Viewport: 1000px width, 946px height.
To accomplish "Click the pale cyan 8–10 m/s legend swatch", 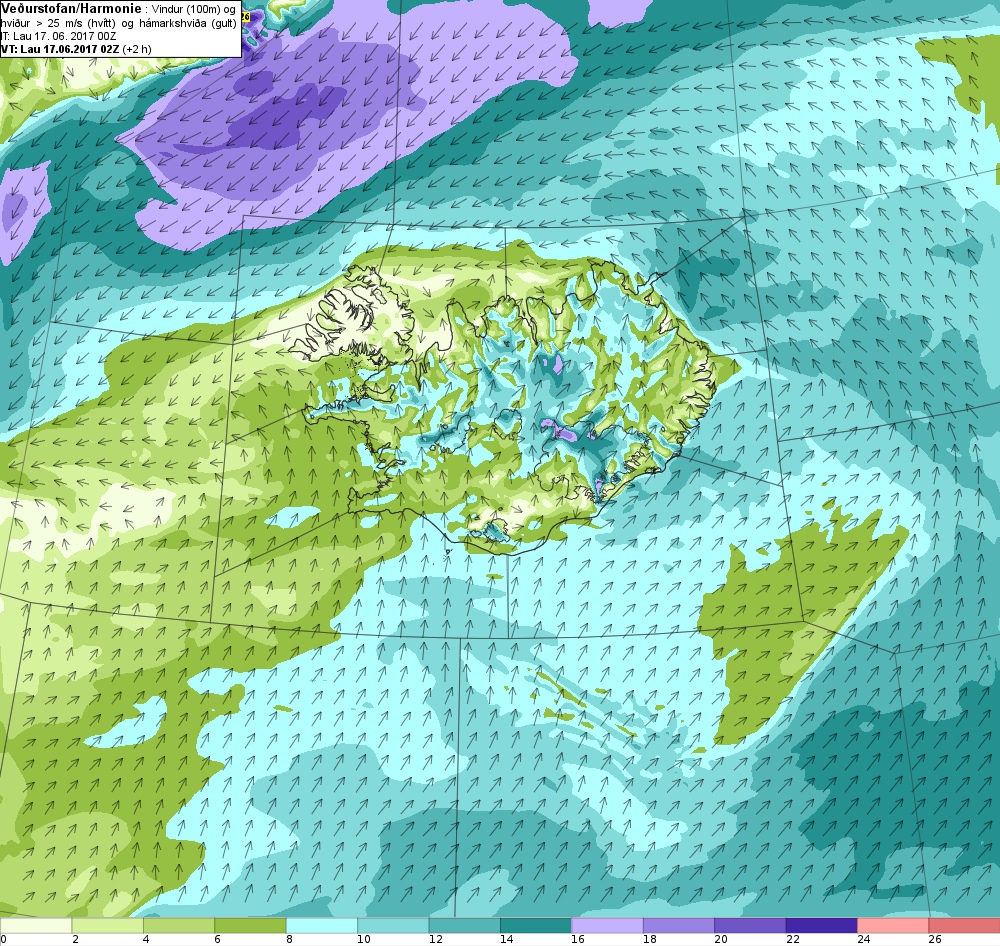I will pos(321,925).
